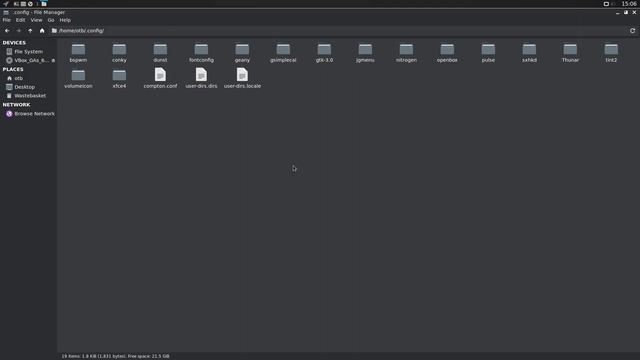Click the web browser icon in top panel

[x=30, y=4]
